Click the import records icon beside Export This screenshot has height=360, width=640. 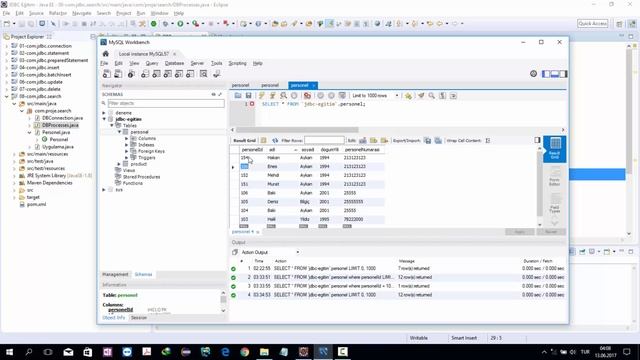[438, 140]
